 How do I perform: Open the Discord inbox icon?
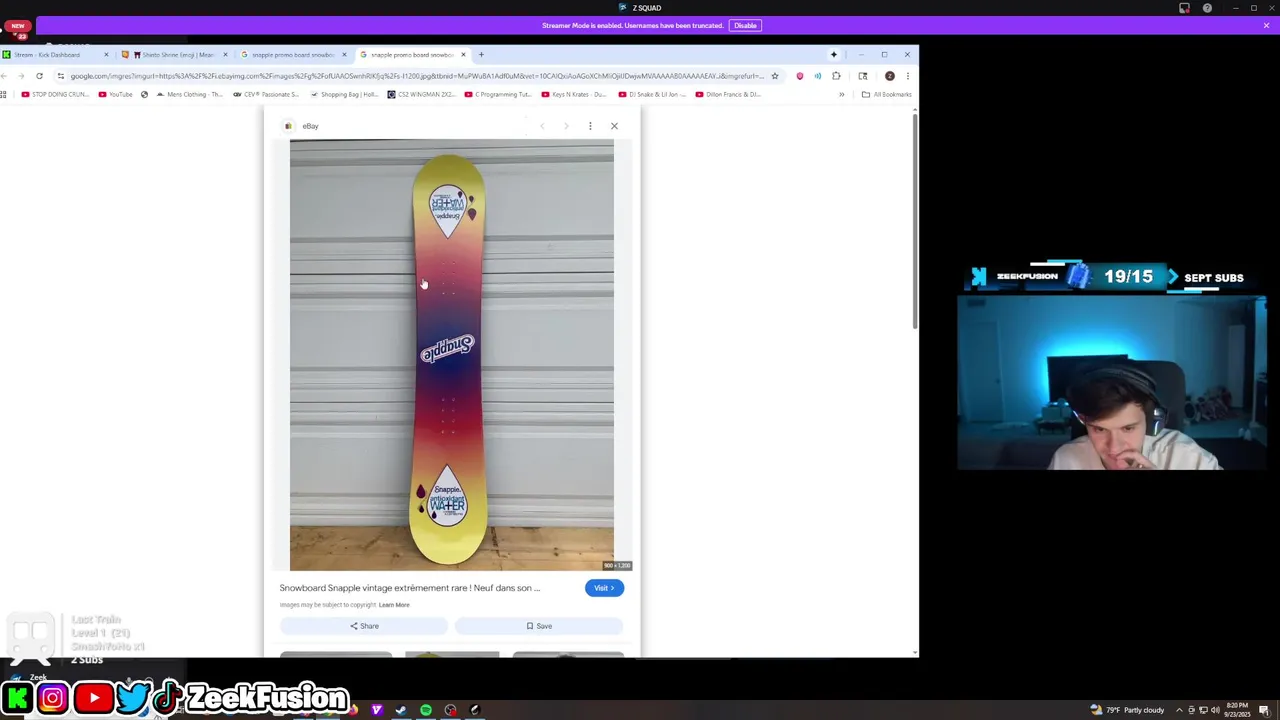coord(1184,8)
